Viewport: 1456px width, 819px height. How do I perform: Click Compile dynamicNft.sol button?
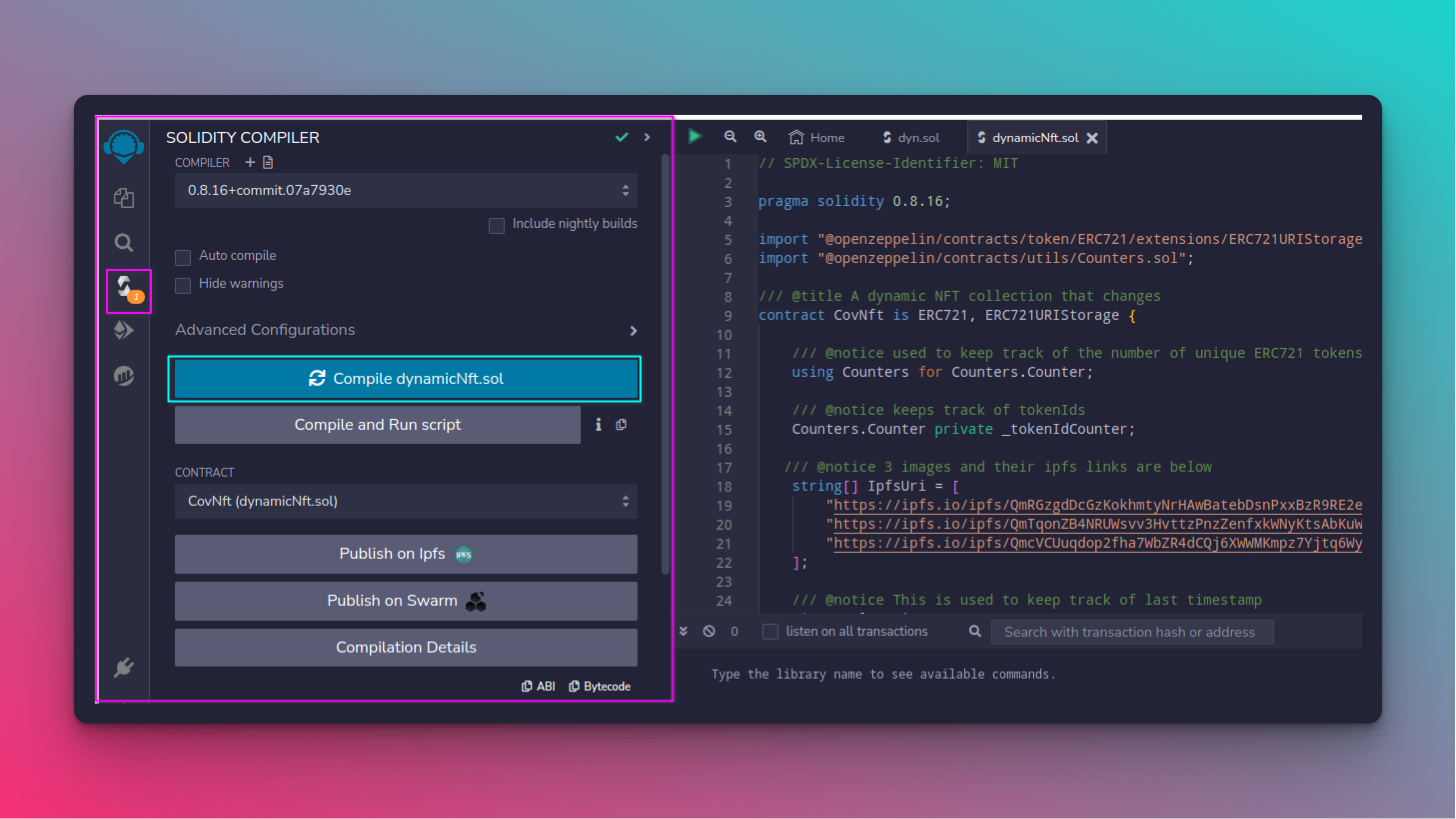(x=406, y=379)
